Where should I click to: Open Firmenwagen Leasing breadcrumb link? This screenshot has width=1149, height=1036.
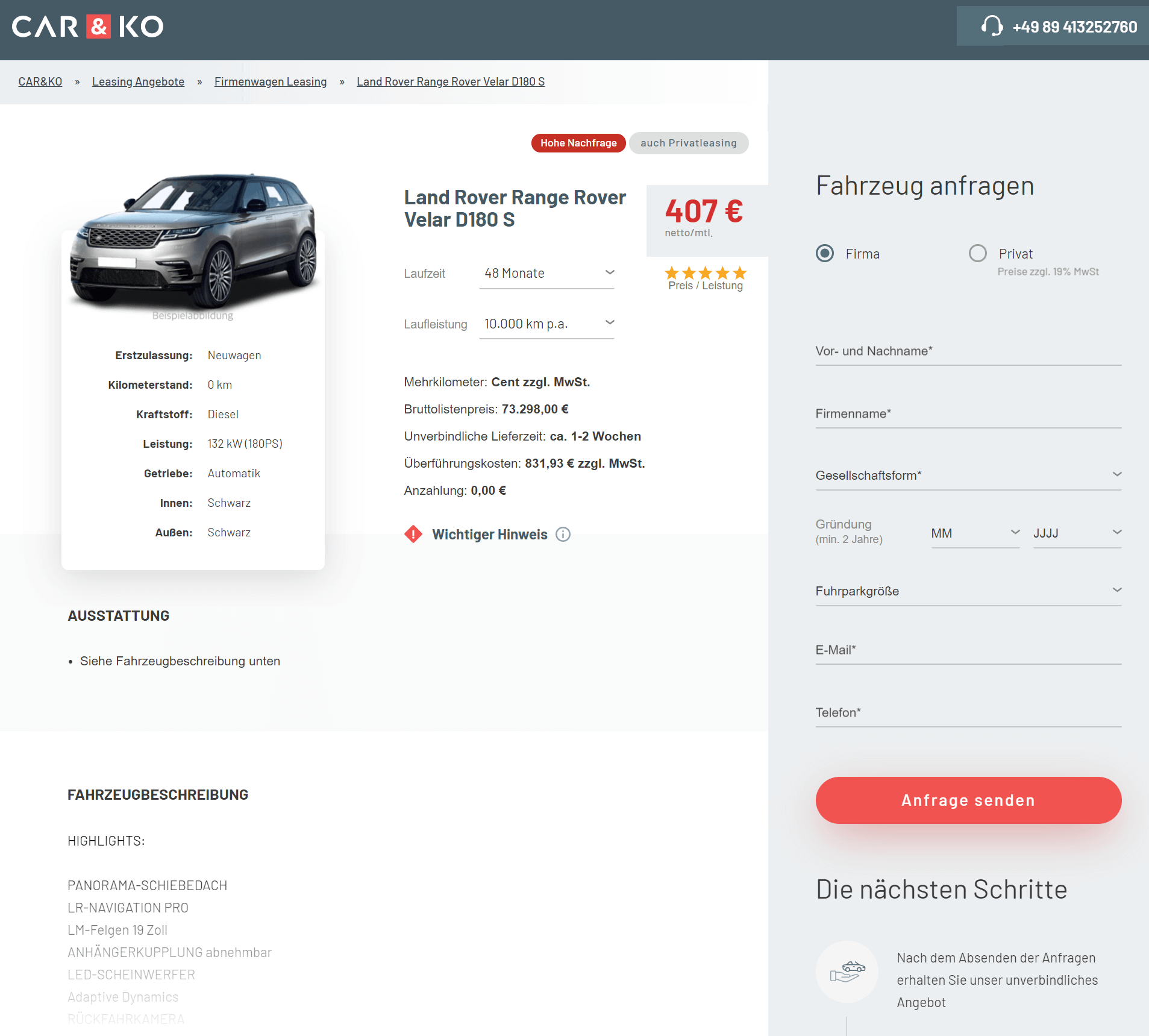click(x=271, y=81)
